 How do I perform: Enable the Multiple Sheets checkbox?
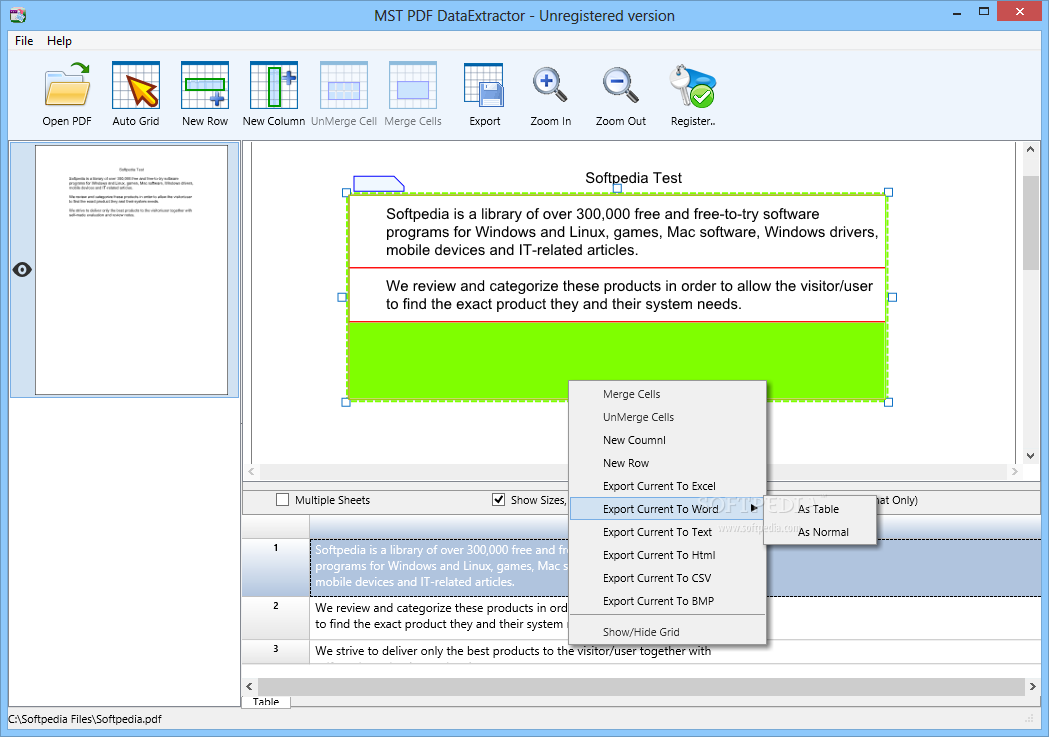coord(282,500)
